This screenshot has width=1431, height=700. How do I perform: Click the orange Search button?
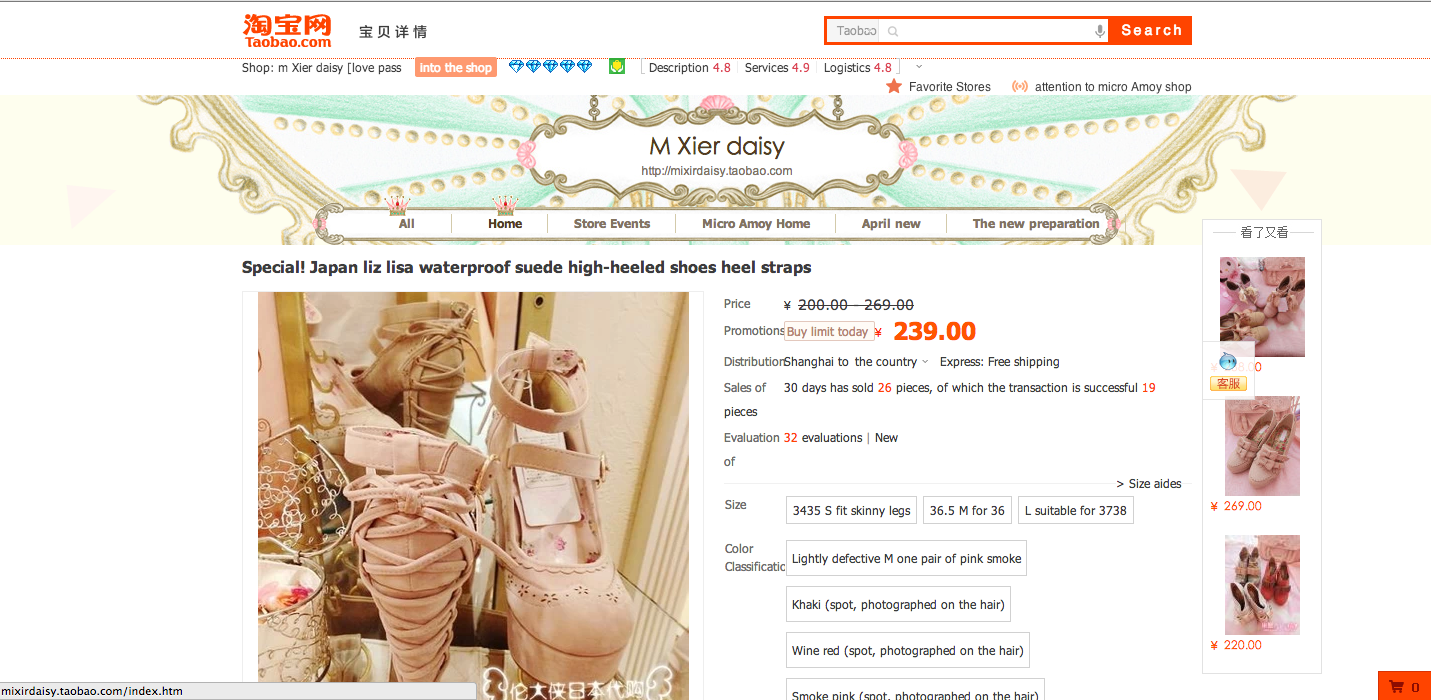pyautogui.click(x=1150, y=31)
